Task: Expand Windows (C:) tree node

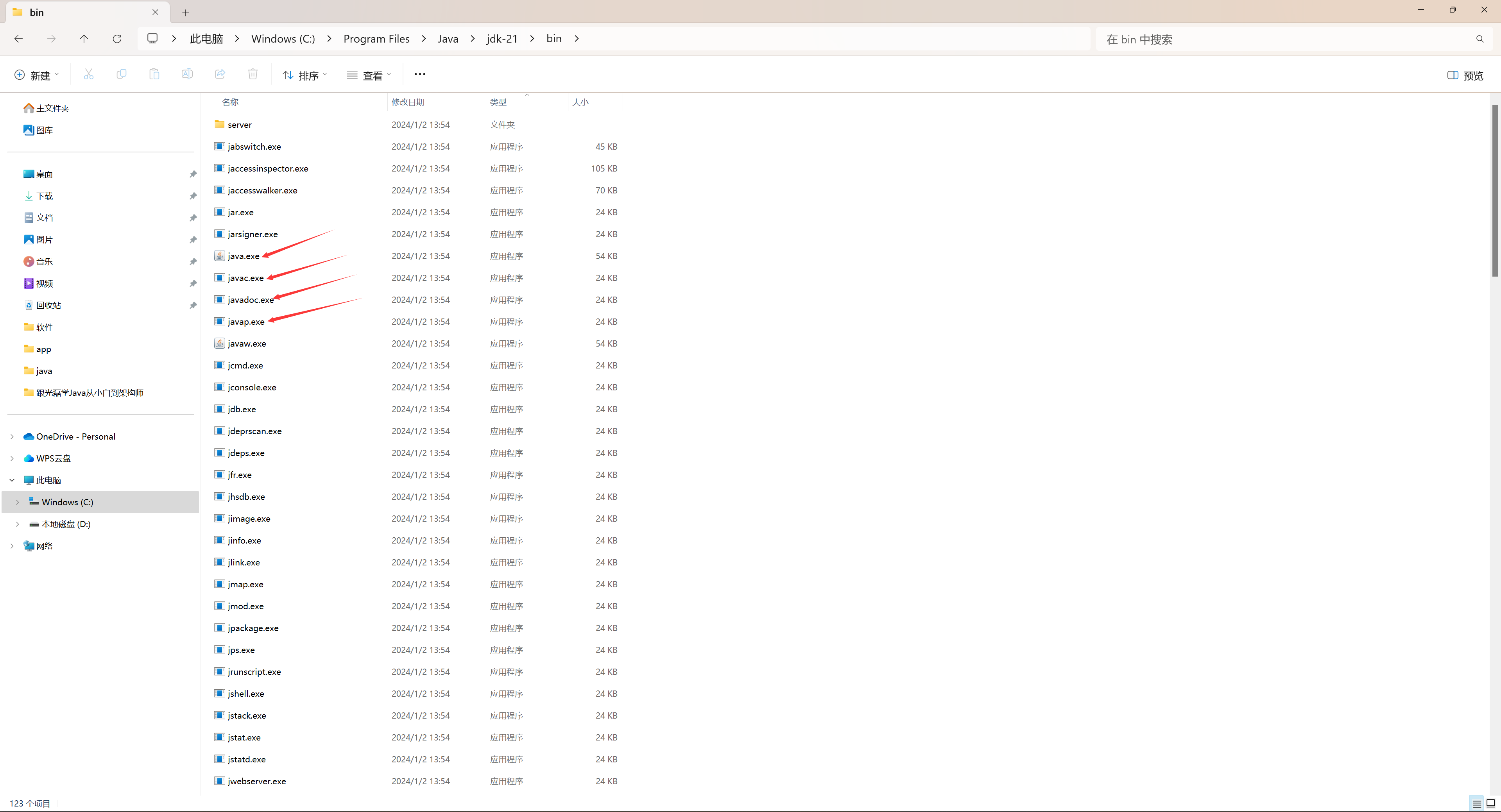Action: tap(18, 502)
